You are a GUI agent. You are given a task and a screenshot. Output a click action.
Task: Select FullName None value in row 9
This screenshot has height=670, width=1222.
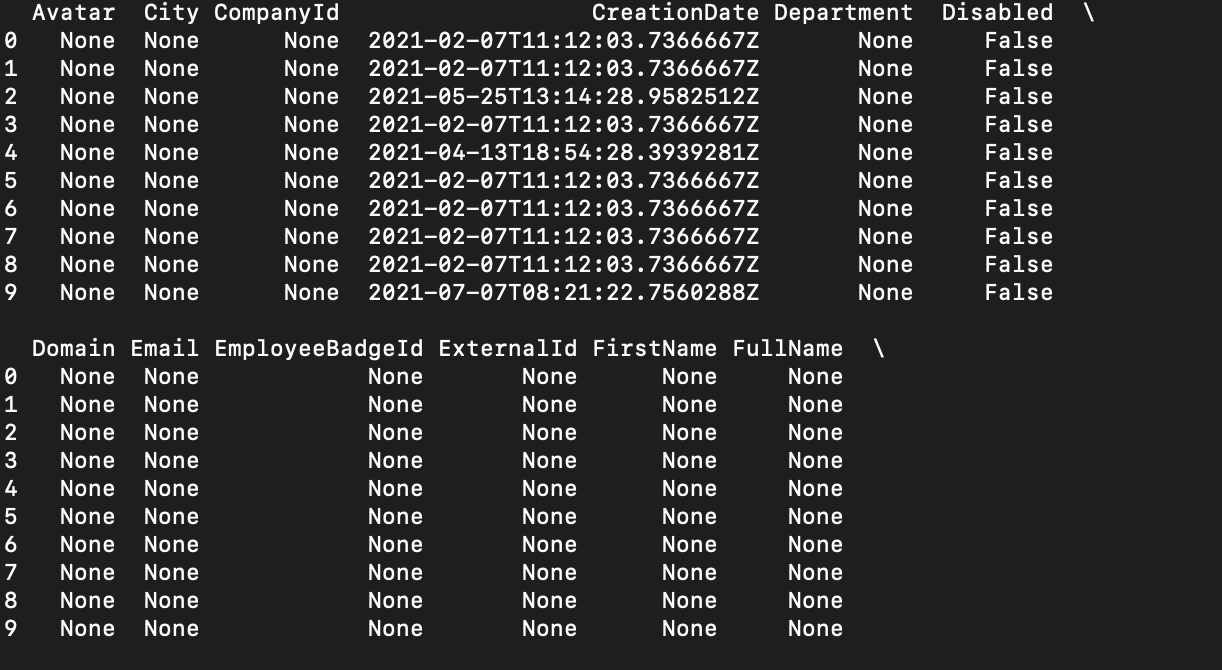(x=815, y=629)
